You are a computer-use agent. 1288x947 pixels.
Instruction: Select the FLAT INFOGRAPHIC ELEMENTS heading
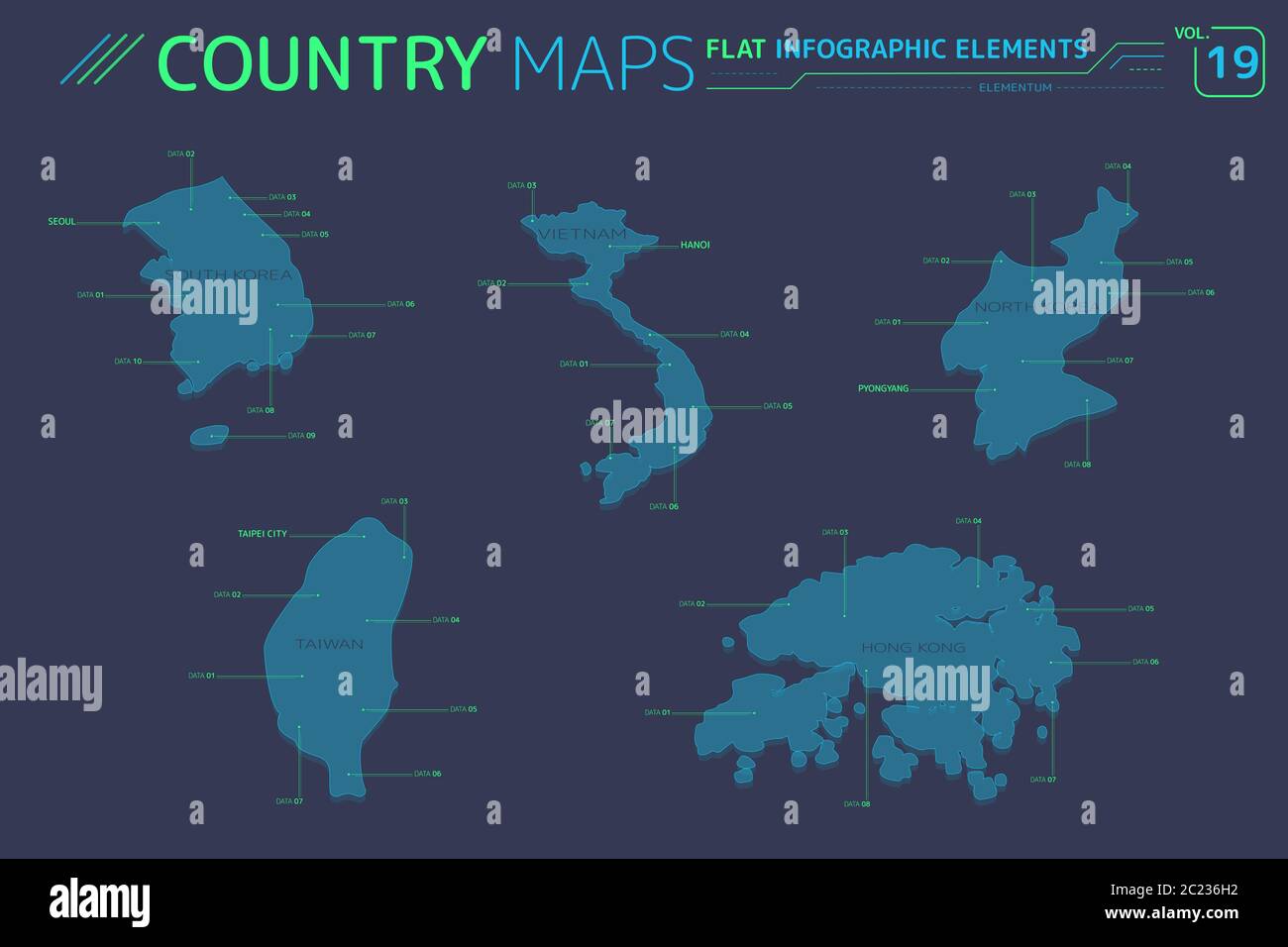(897, 49)
